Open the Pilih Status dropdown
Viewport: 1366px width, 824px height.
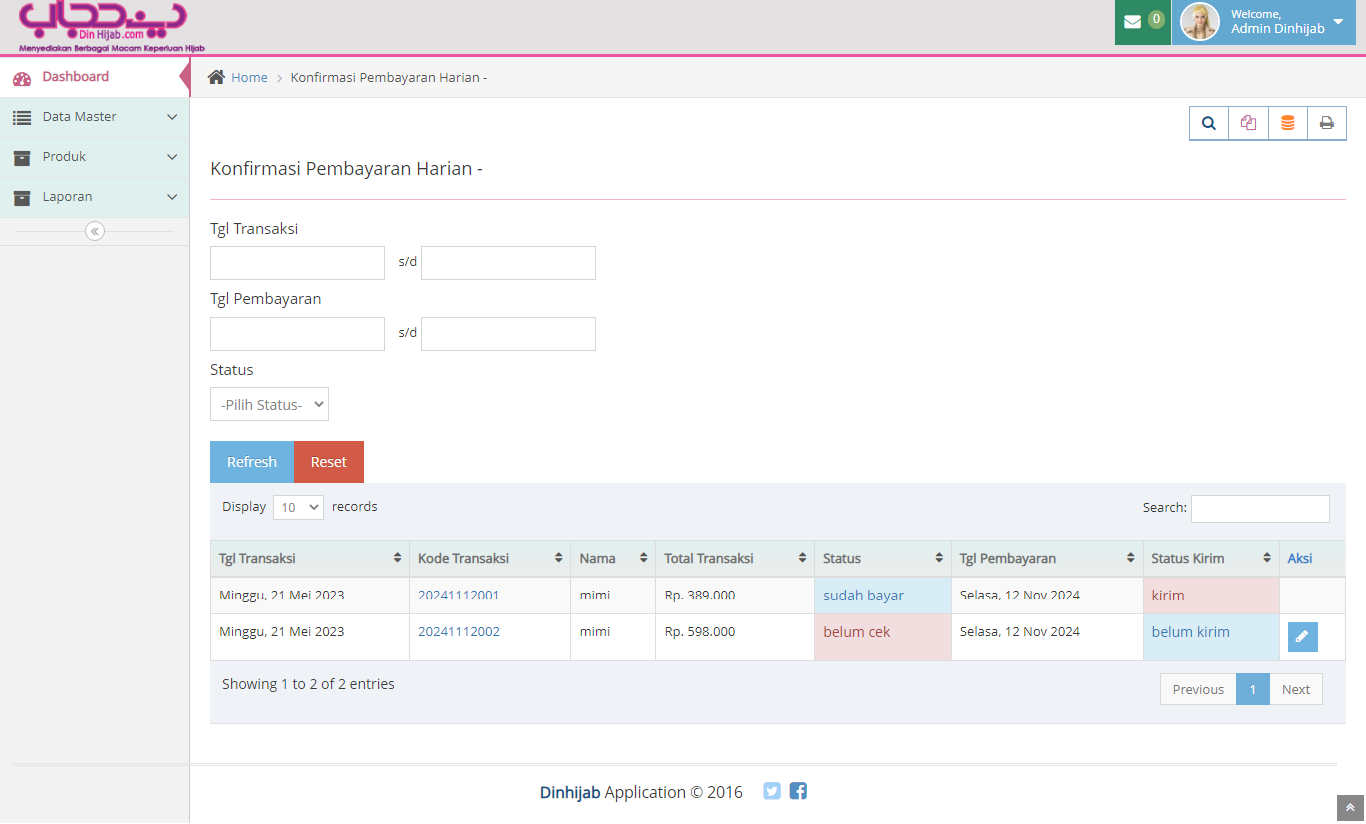click(269, 404)
